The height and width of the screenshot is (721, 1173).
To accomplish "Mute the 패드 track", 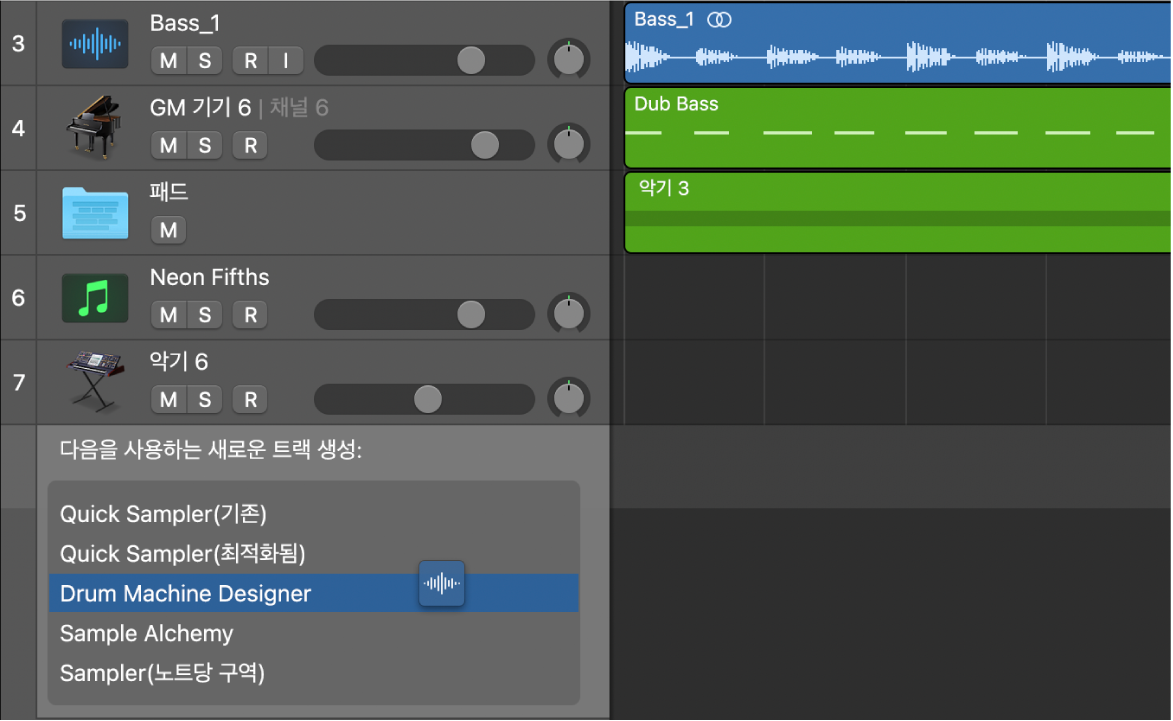I will click(167, 230).
